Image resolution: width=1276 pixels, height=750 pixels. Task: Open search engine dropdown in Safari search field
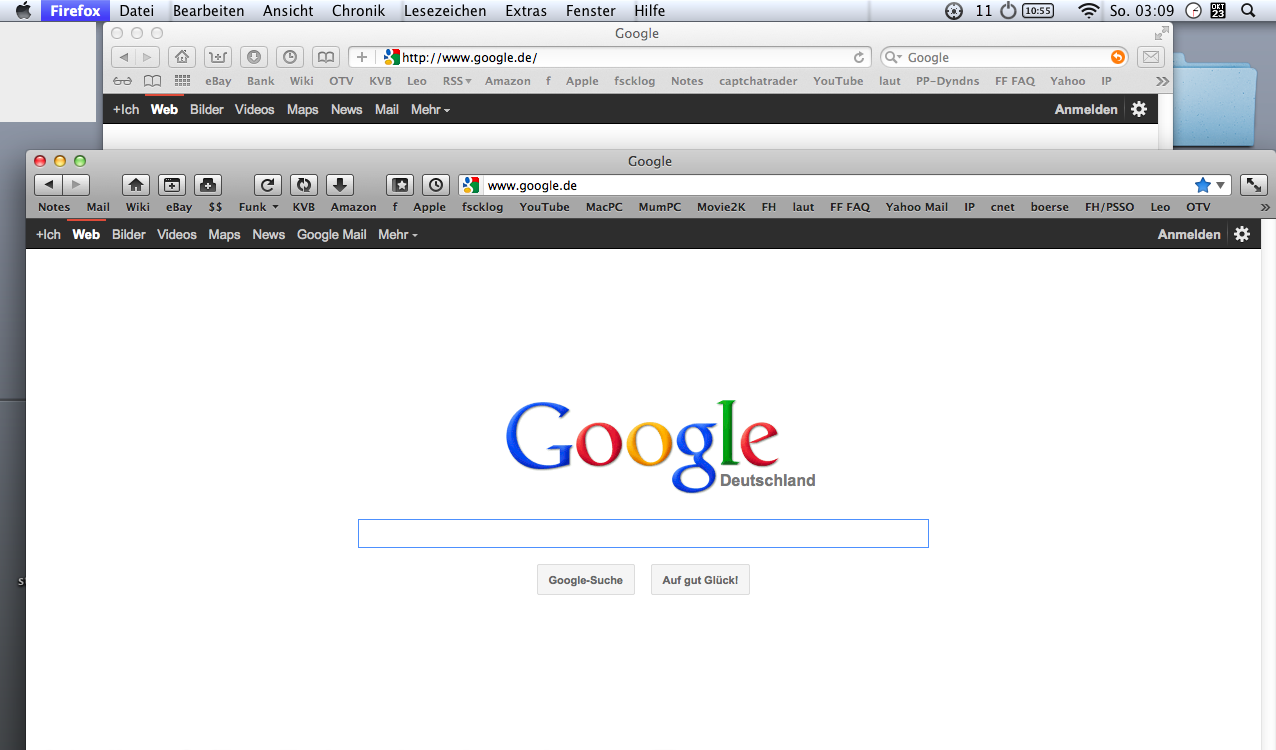coord(893,57)
